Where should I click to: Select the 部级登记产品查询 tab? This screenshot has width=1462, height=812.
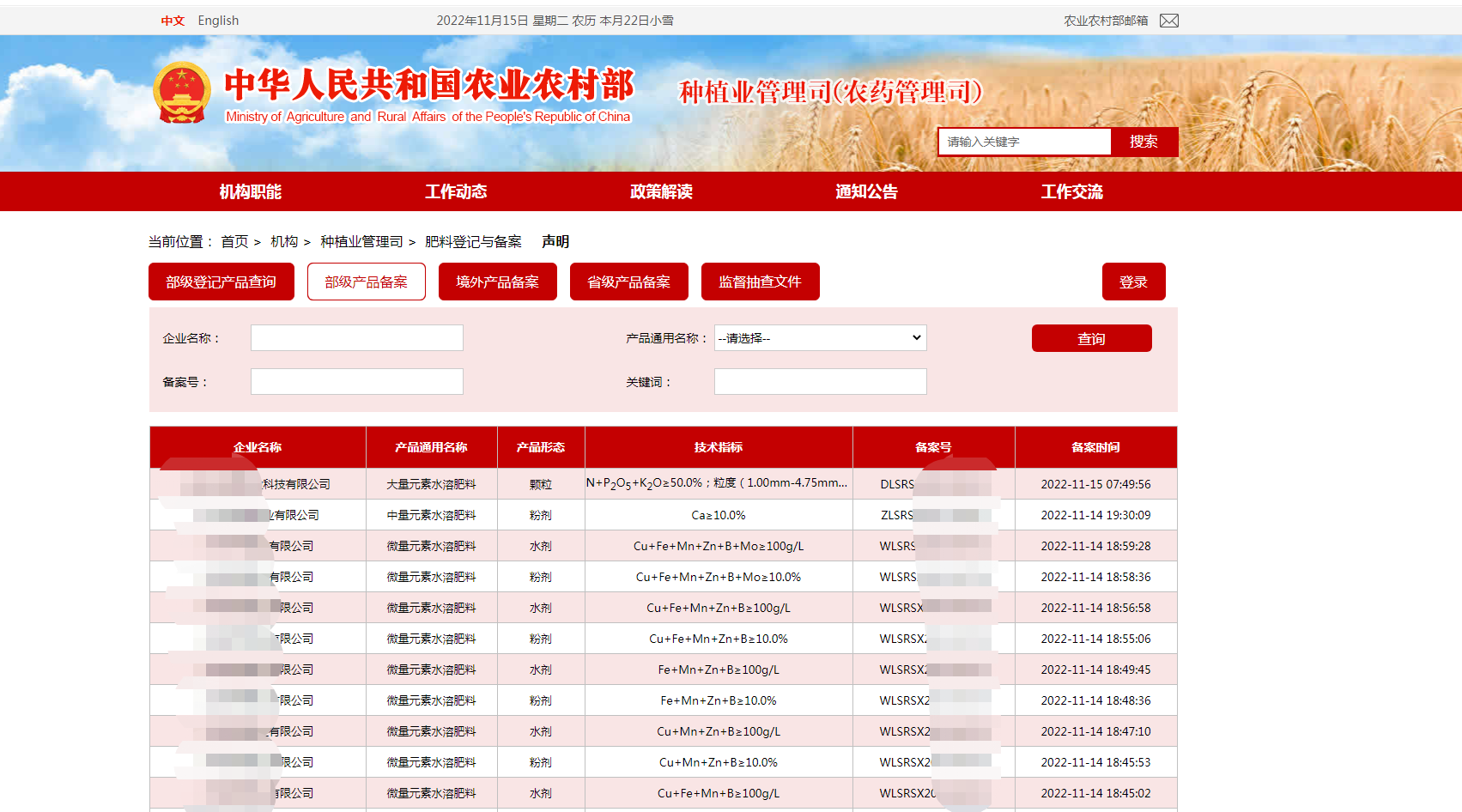pos(221,282)
